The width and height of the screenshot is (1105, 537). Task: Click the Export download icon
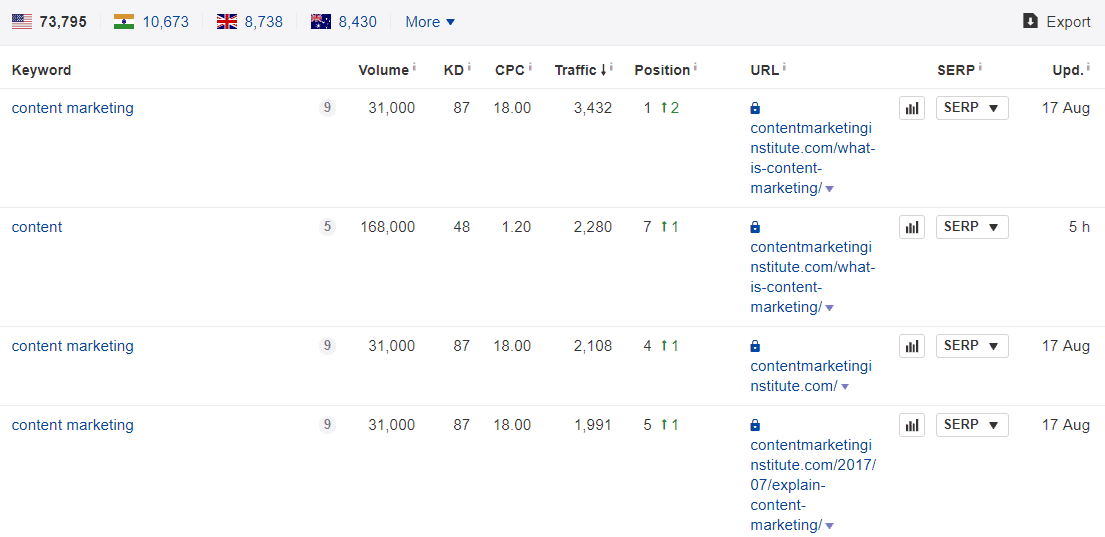(1030, 21)
